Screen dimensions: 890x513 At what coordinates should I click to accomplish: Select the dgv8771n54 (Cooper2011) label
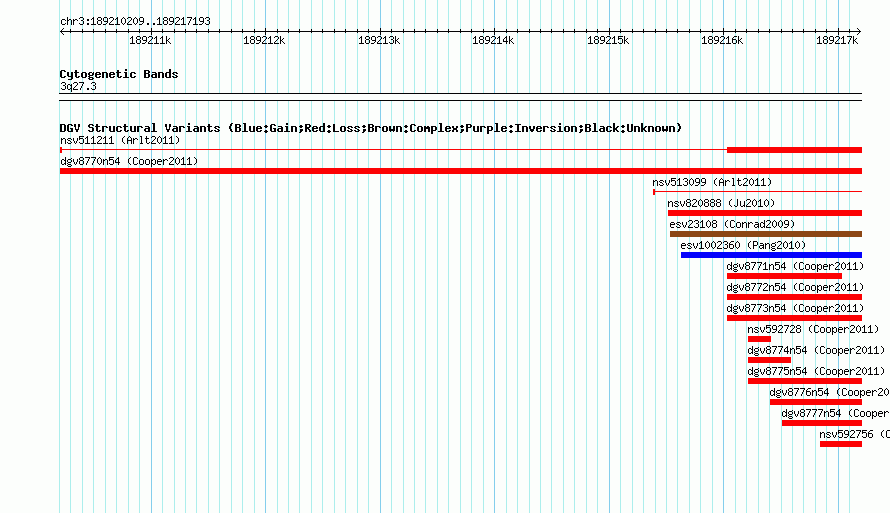795,266
